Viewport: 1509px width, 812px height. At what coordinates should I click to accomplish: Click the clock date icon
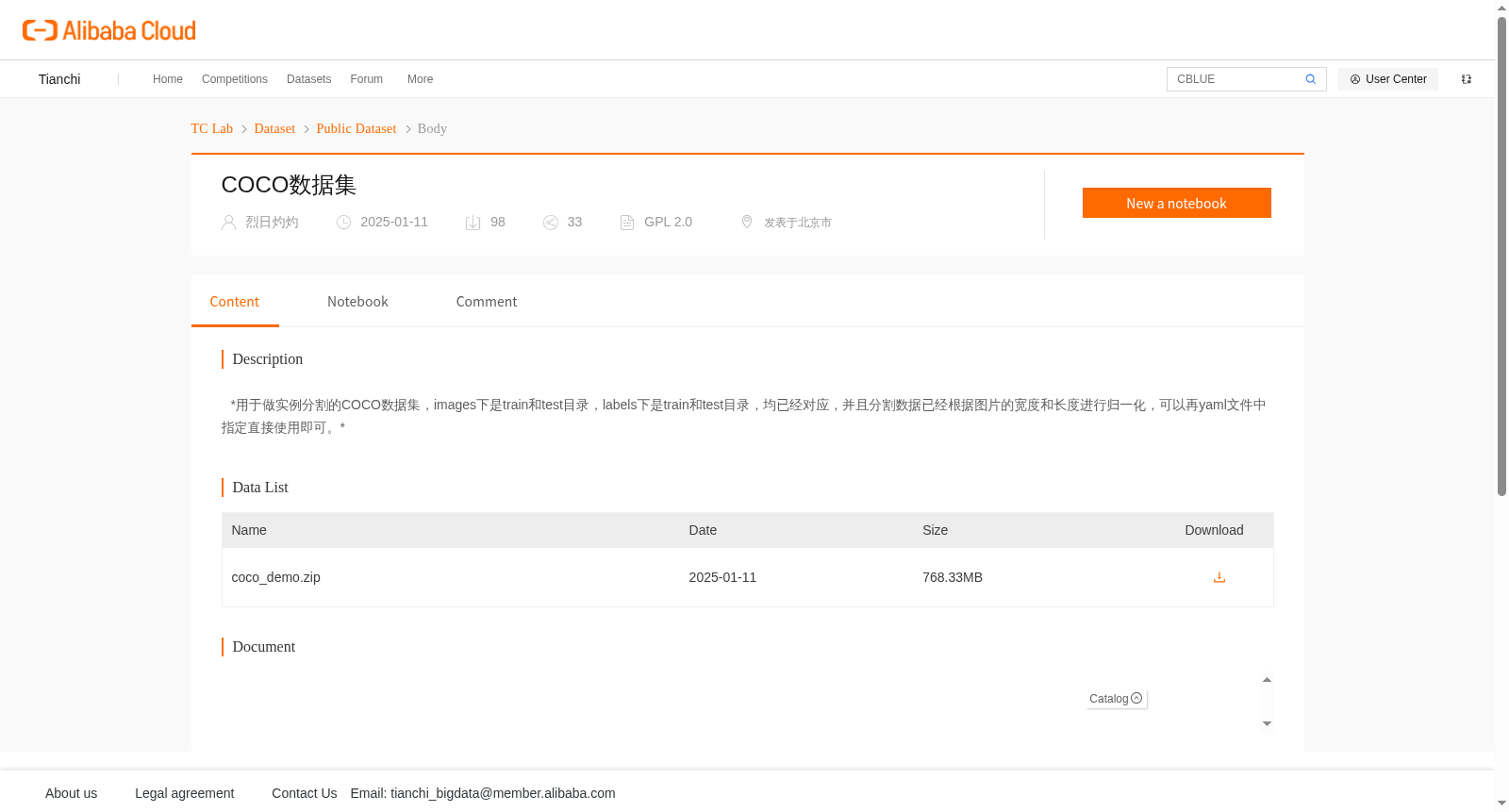pos(344,223)
